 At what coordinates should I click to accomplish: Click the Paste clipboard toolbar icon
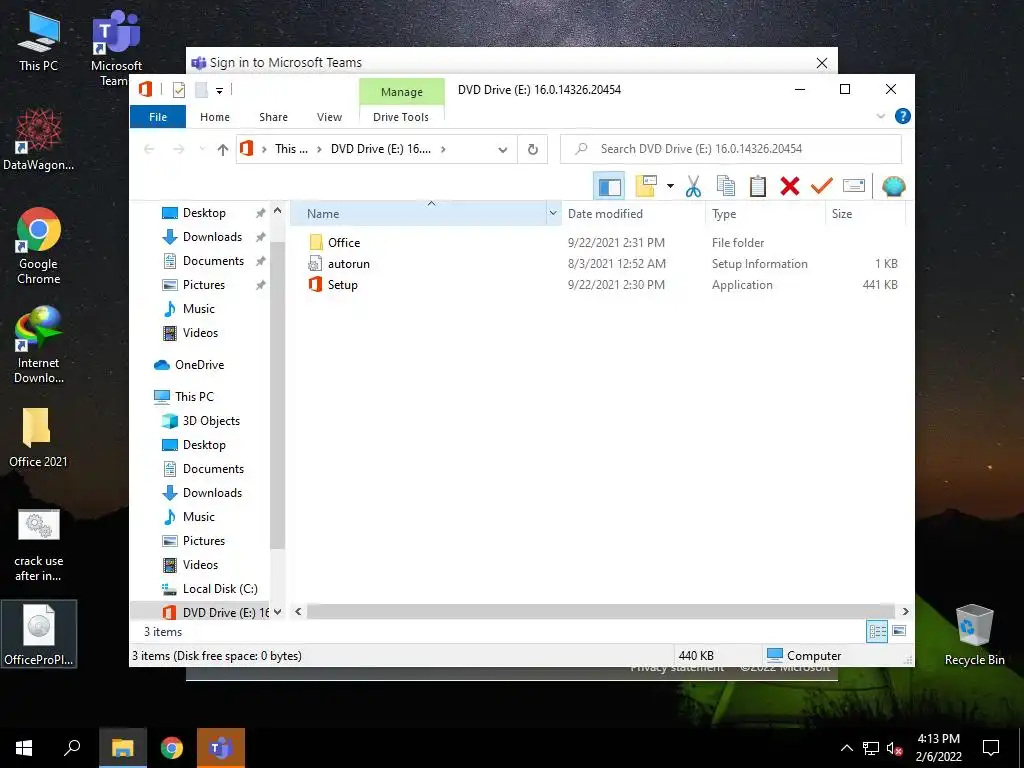758,187
